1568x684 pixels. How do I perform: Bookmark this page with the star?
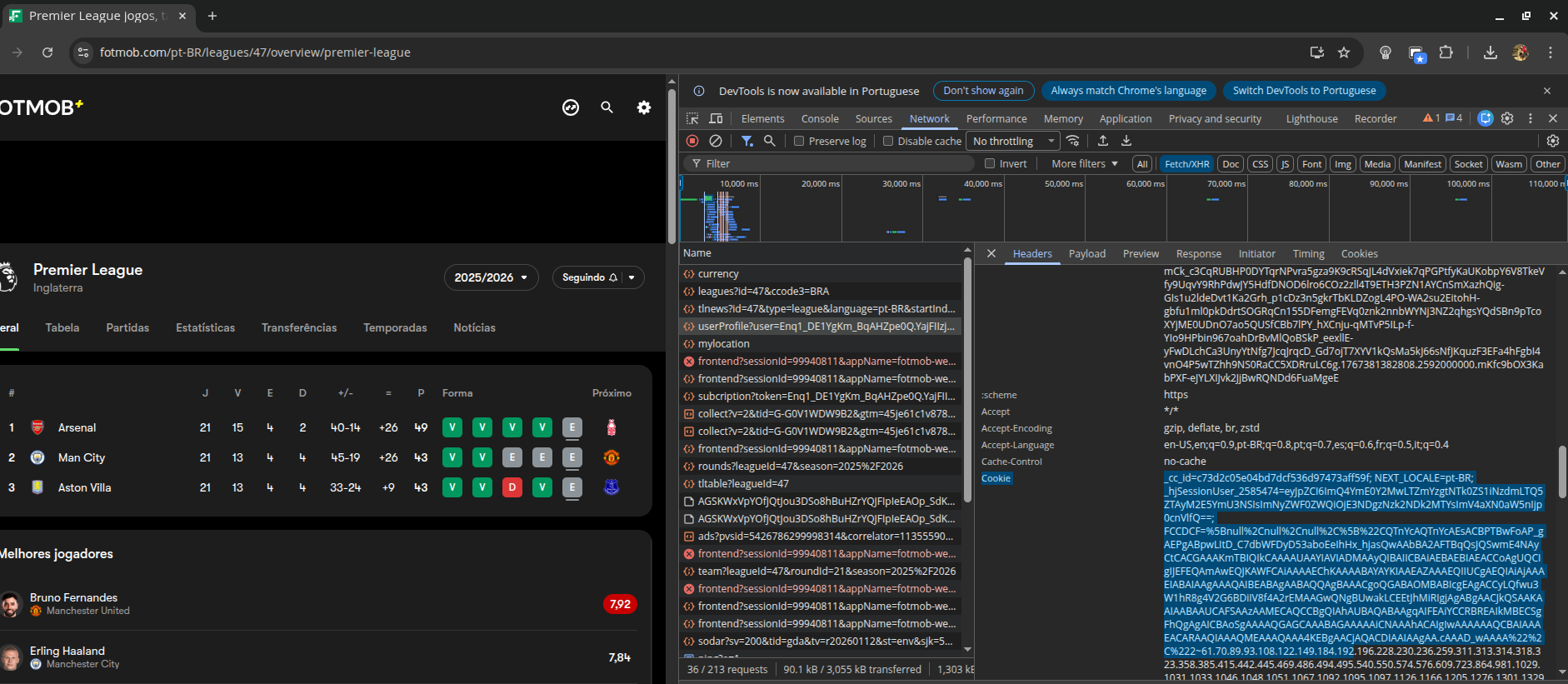[1344, 52]
